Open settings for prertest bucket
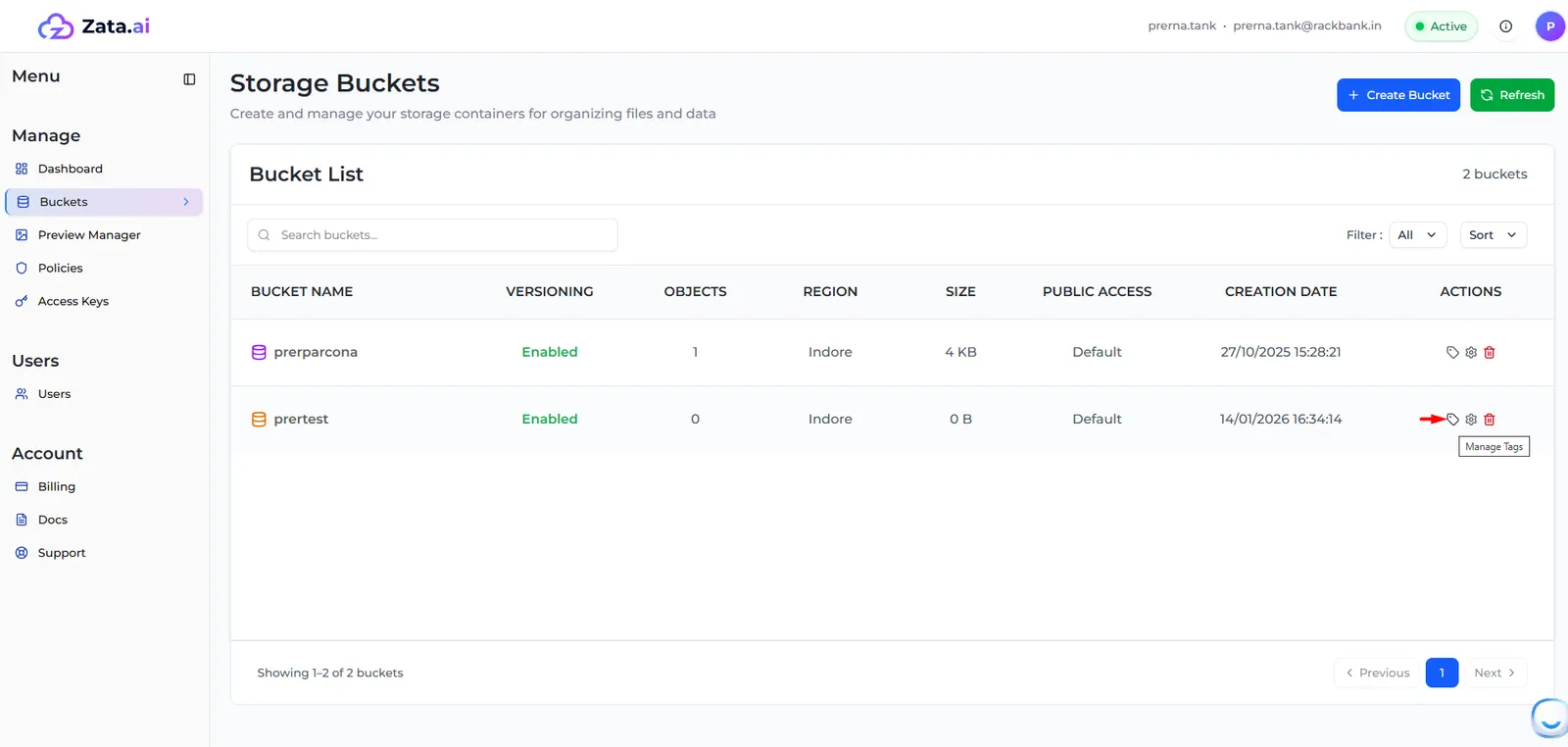Viewport: 1568px width, 747px height. point(1471,420)
